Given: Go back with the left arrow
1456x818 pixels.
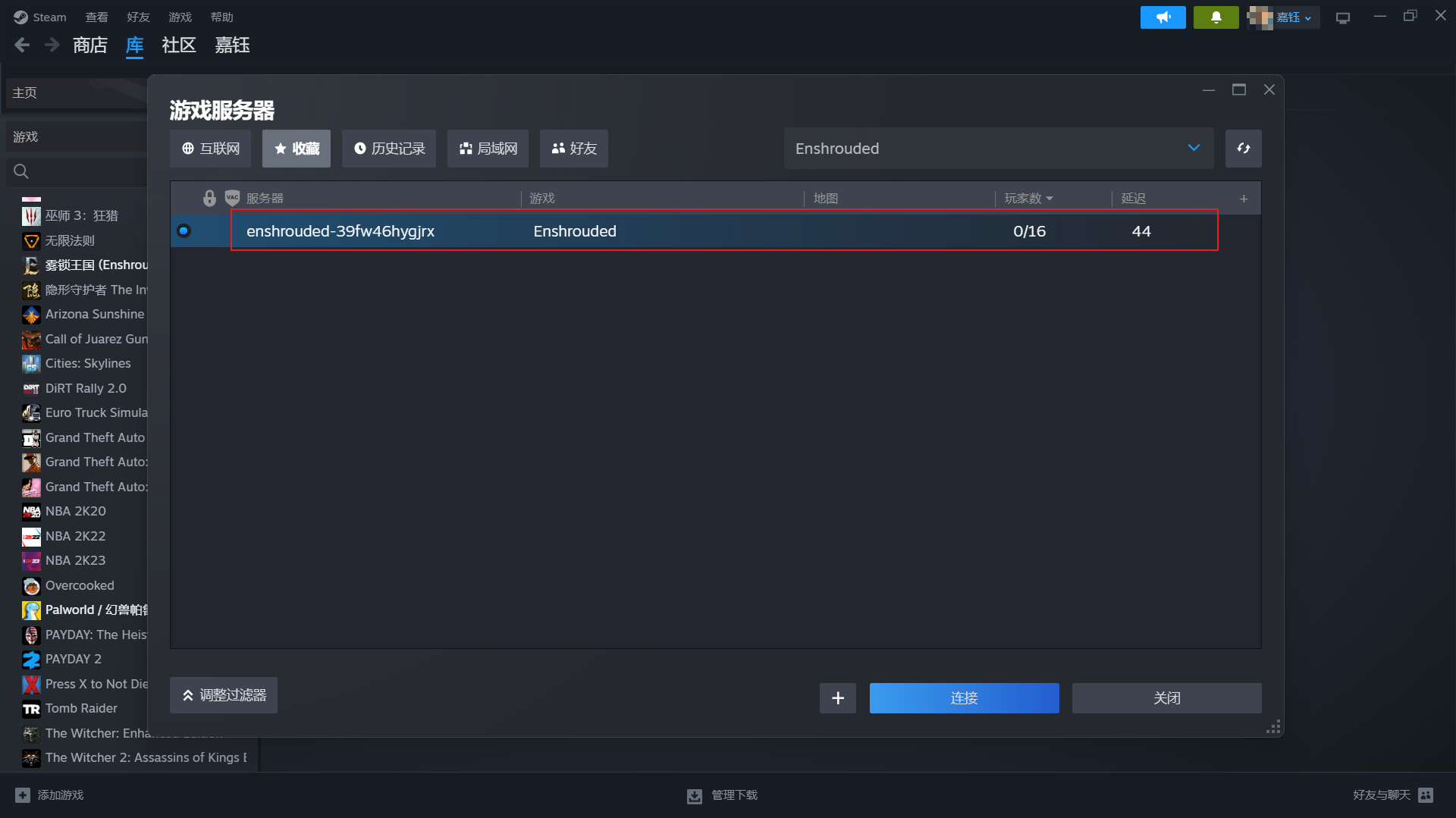Looking at the screenshot, I should (x=22, y=45).
